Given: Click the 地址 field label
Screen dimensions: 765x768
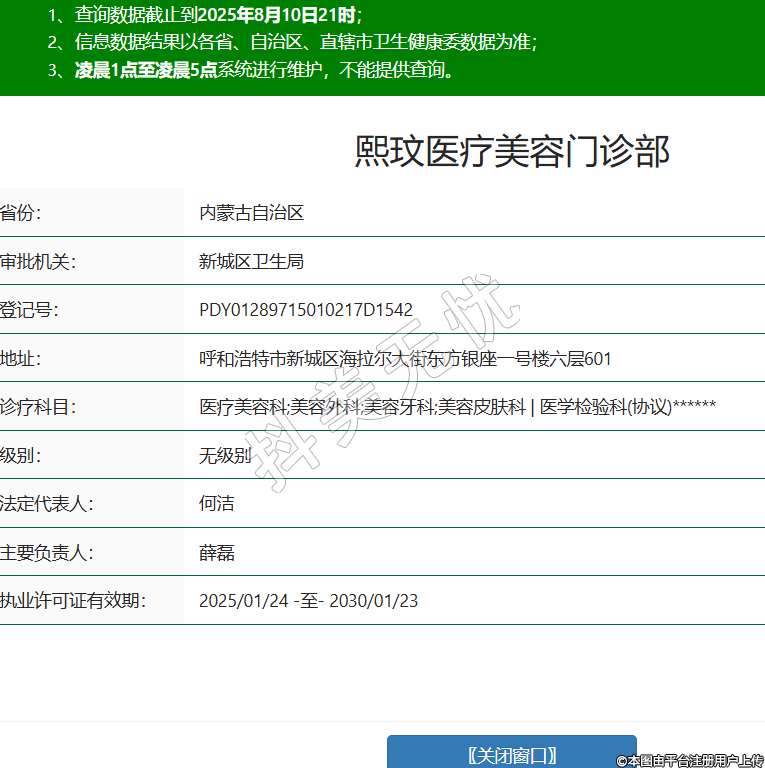Looking at the screenshot, I should pos(20,359).
